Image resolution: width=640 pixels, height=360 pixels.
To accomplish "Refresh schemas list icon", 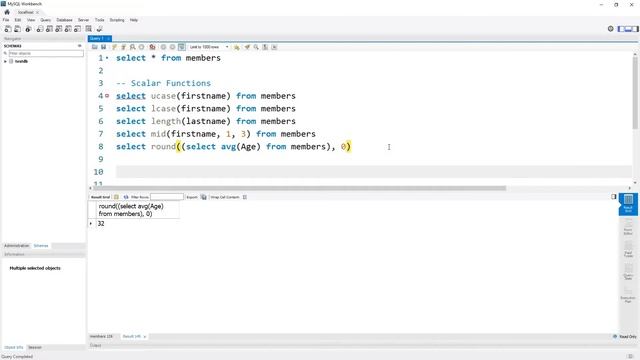I will [80, 46].
